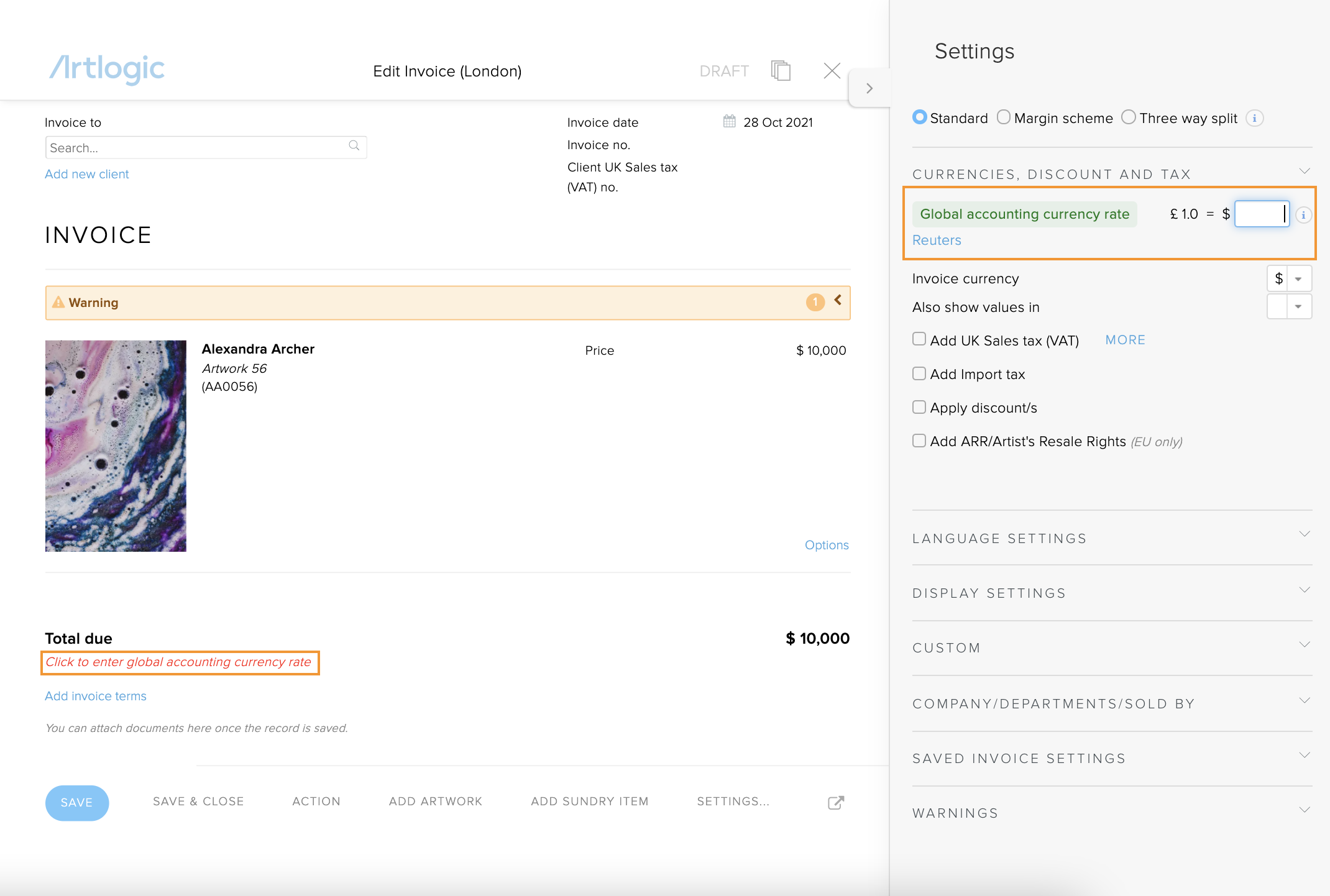Click to enter global accounting currency rate
Screen dimensions: 1330x896
pyautogui.click(x=179, y=662)
